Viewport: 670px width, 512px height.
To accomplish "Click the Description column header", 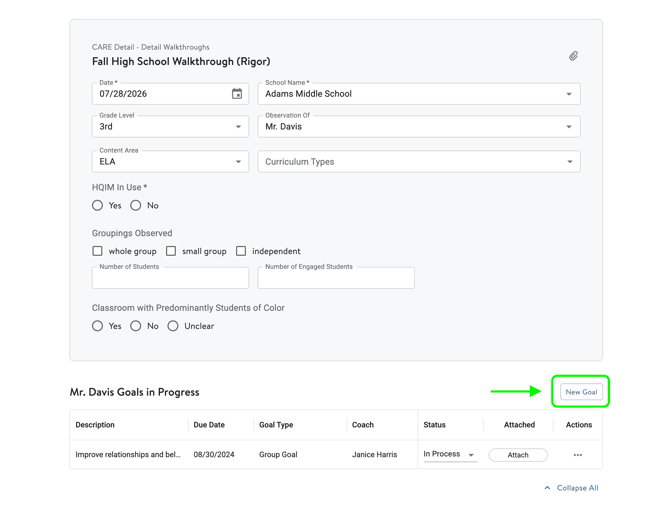I will (x=95, y=425).
